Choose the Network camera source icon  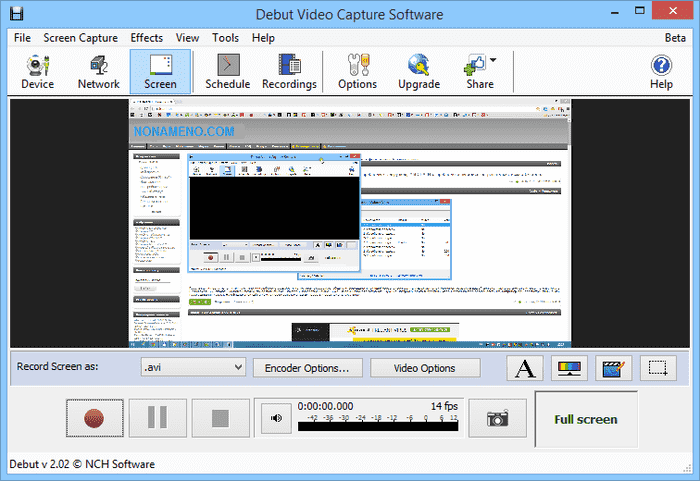(98, 71)
